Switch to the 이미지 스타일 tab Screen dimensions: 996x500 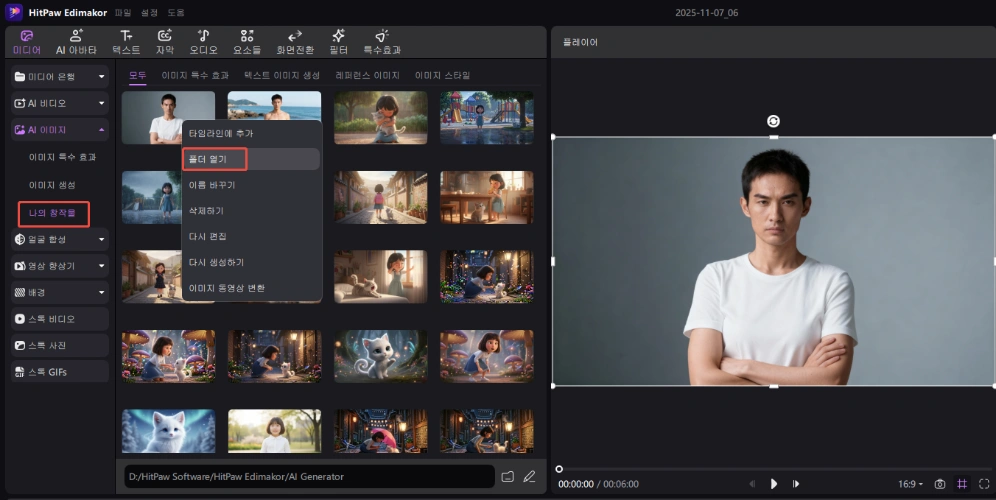442,75
